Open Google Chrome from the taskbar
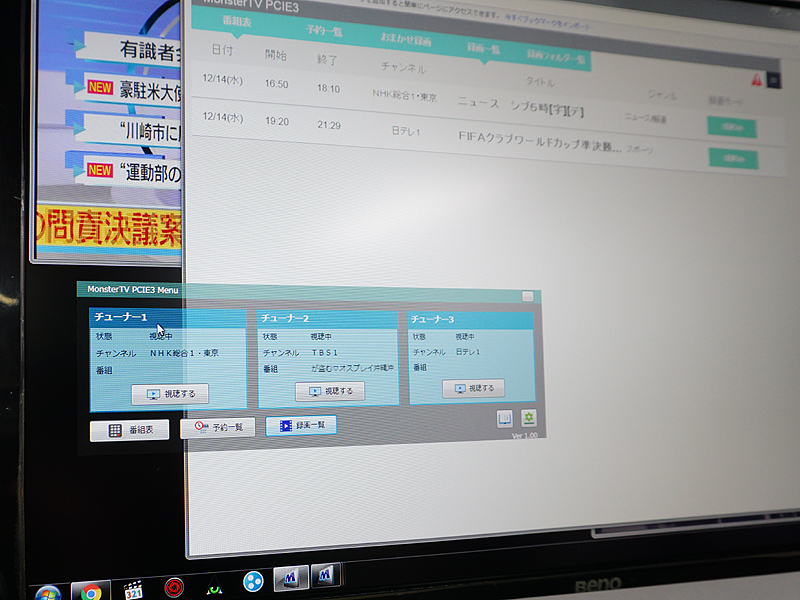 click(91, 593)
